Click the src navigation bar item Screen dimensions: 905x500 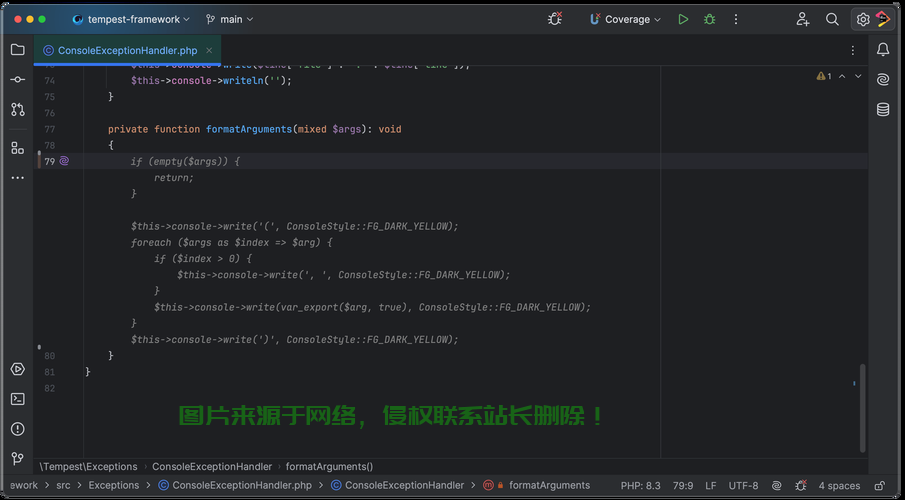(x=63, y=486)
